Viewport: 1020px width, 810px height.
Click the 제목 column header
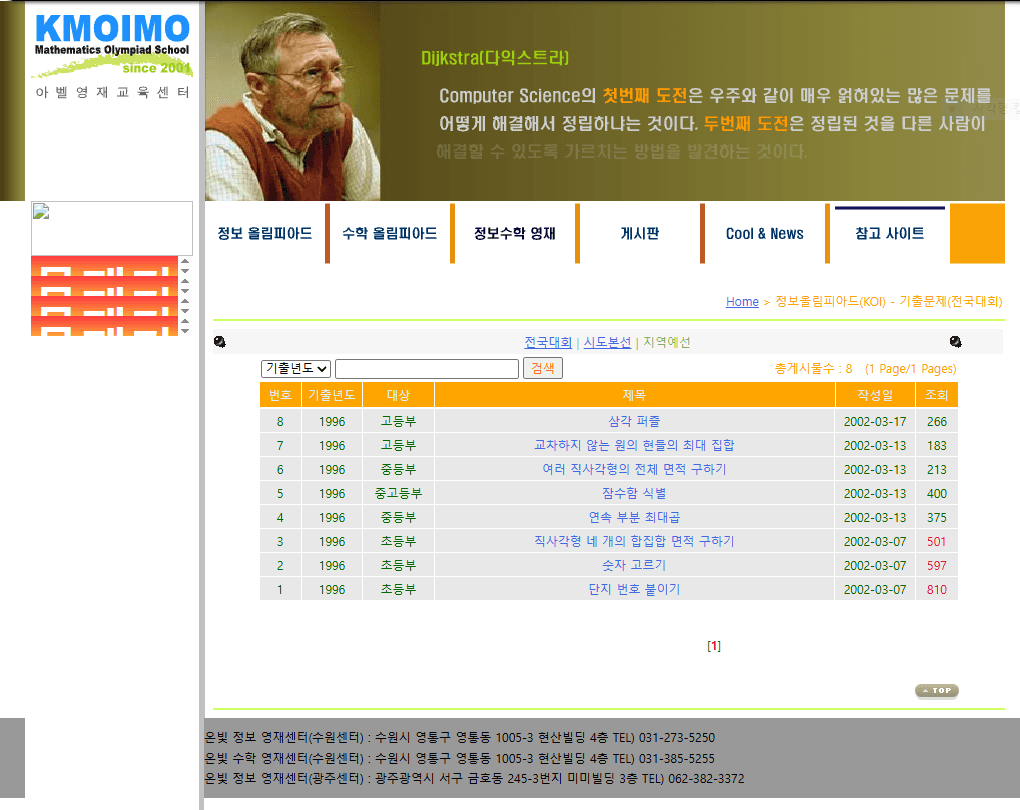click(634, 395)
